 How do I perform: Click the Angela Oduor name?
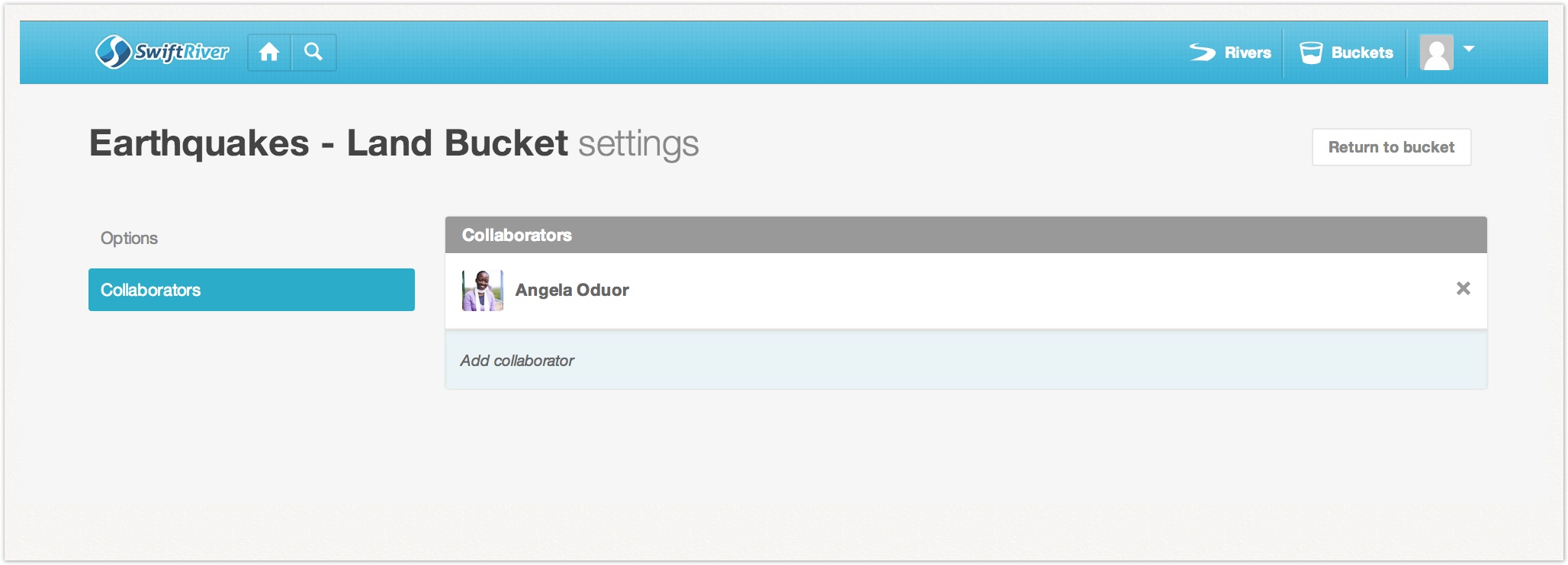tap(572, 290)
